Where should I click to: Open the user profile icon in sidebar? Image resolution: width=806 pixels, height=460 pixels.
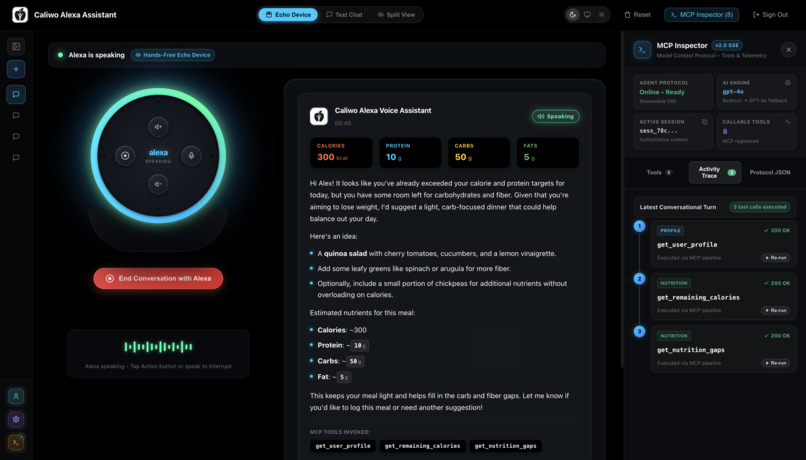[x=16, y=396]
